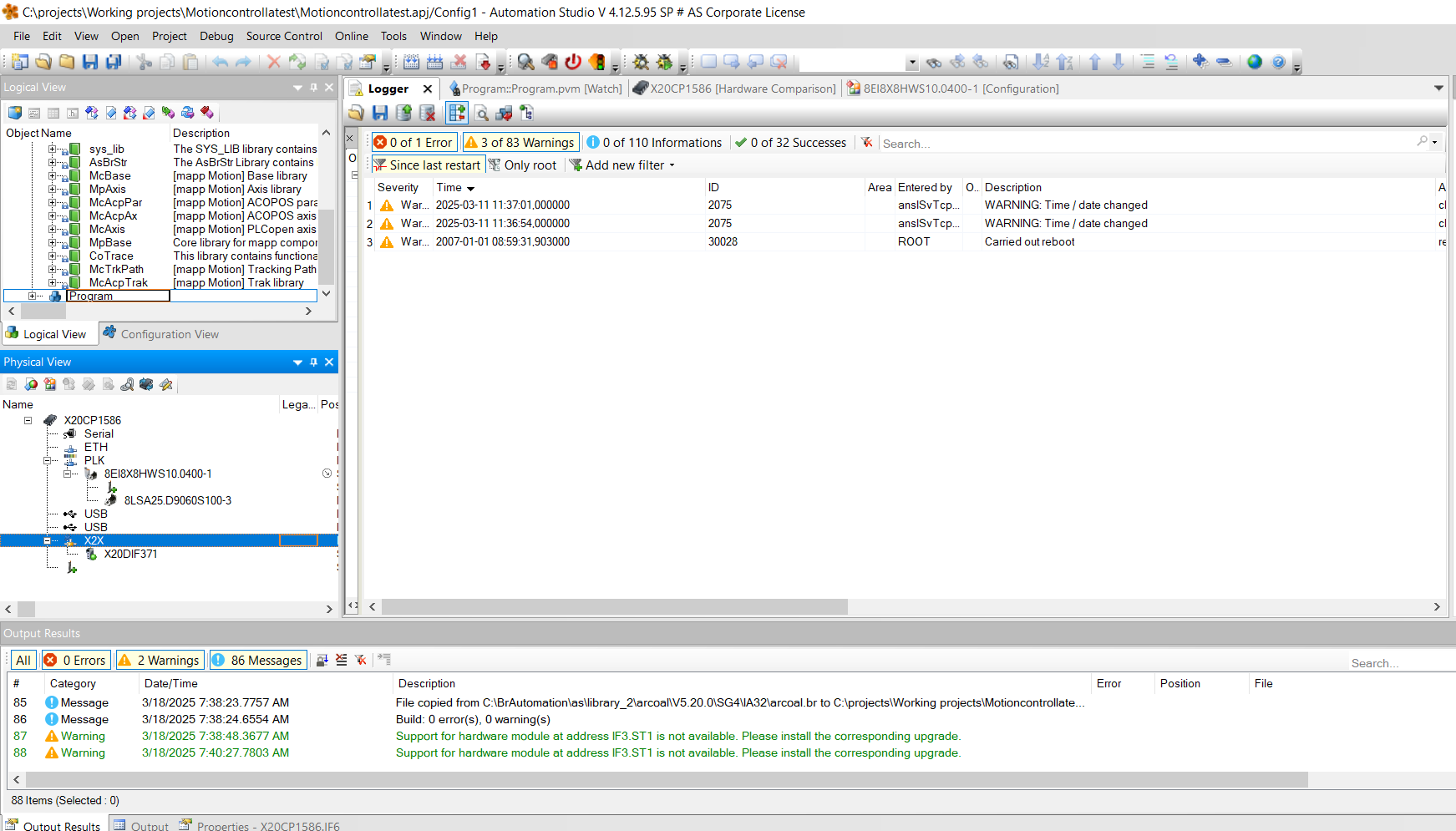This screenshot has width=1456, height=831.
Task: Expand the Program node in Logical View
Action: tap(32, 296)
